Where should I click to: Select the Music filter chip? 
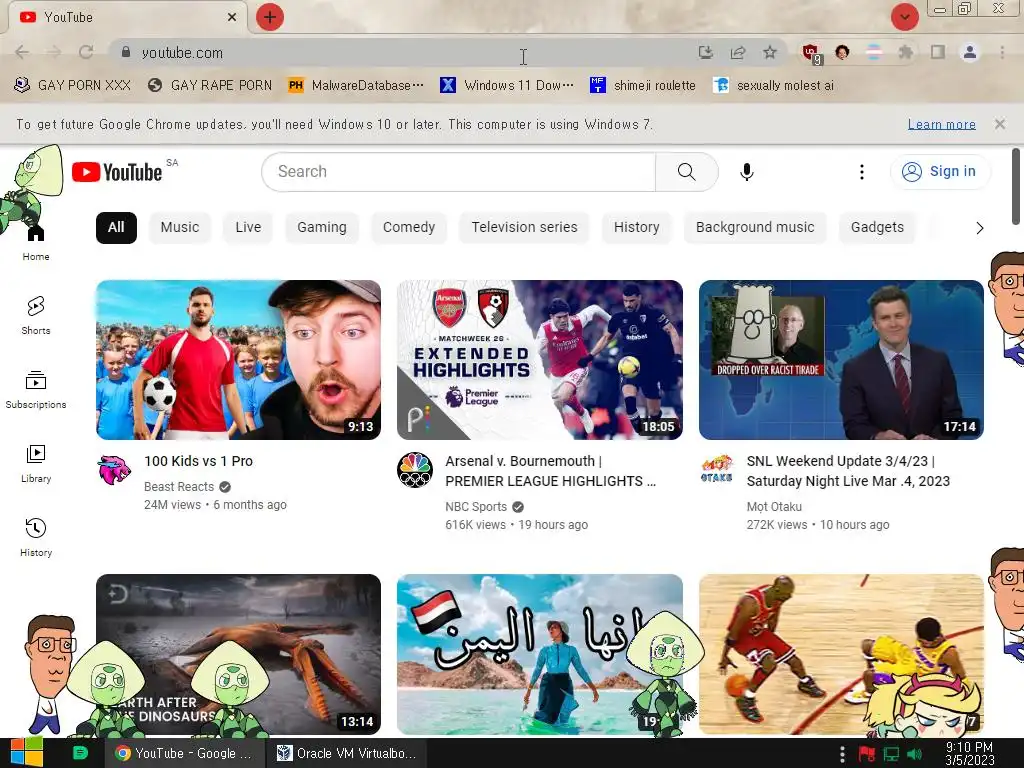[x=180, y=227]
